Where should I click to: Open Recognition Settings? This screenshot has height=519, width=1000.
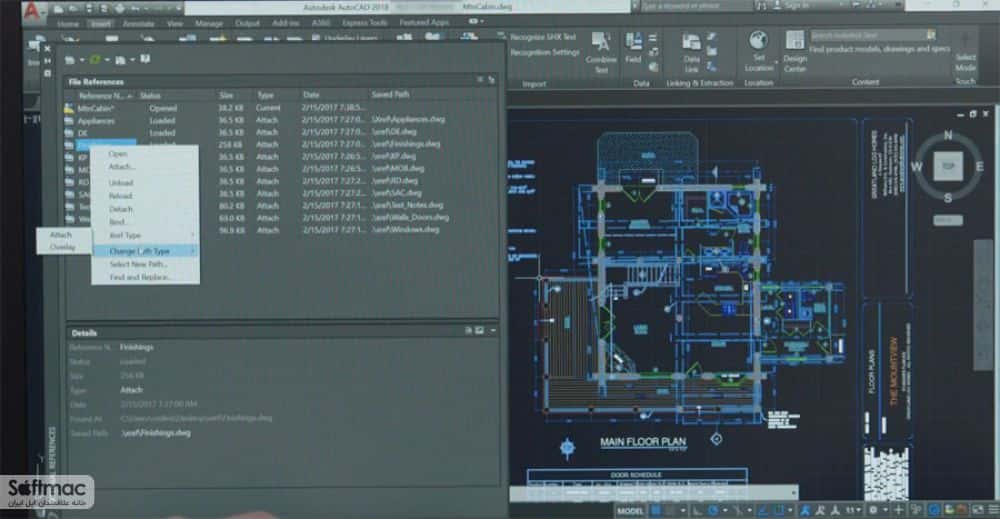(545, 52)
